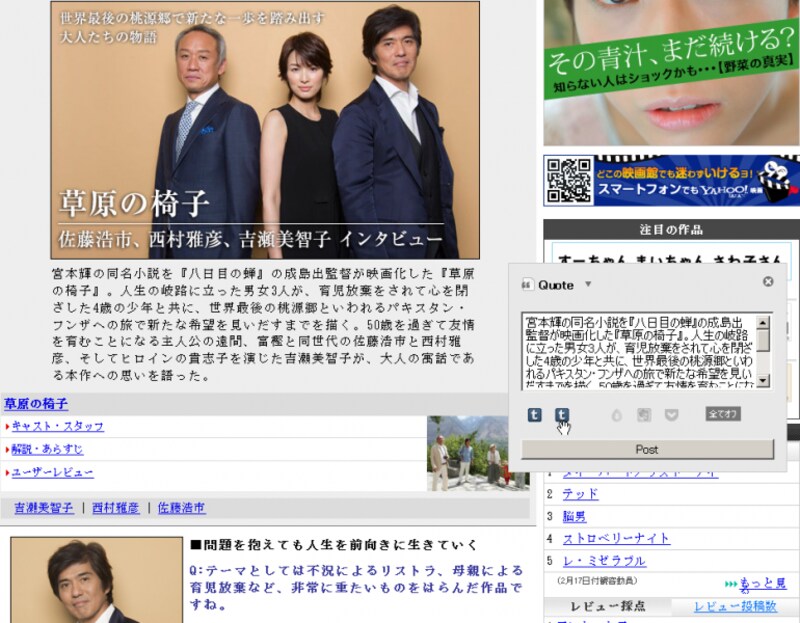Image resolution: width=800 pixels, height=623 pixels.
Task: Open ranking entry テッド
Action: tap(580, 494)
